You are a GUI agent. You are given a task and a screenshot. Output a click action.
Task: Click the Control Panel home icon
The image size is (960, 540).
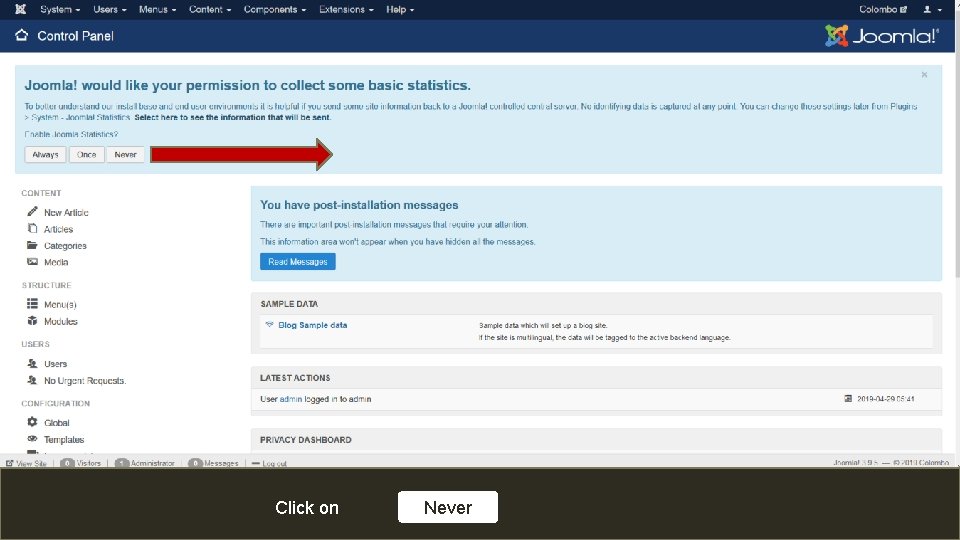tap(21, 35)
